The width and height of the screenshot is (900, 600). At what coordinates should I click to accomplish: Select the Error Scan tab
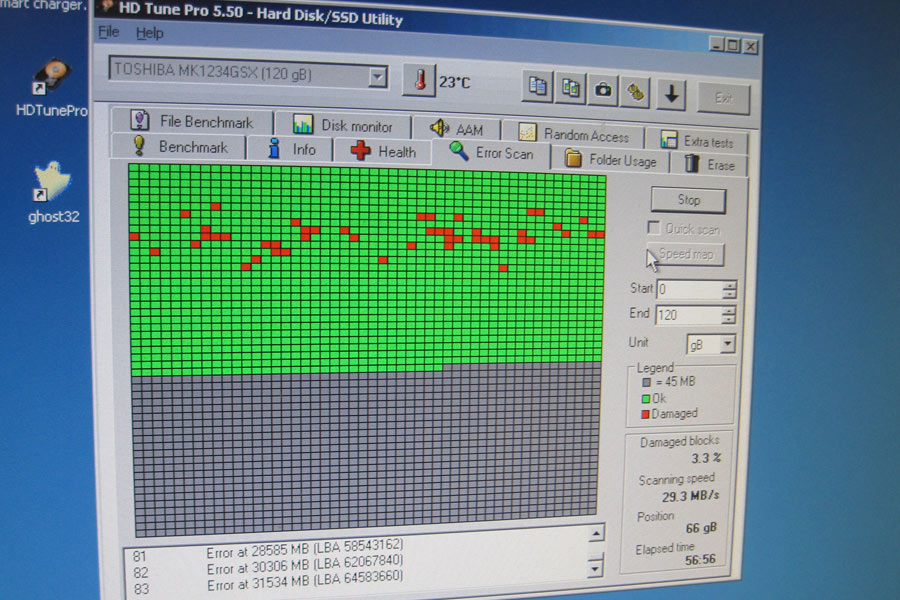pos(491,153)
